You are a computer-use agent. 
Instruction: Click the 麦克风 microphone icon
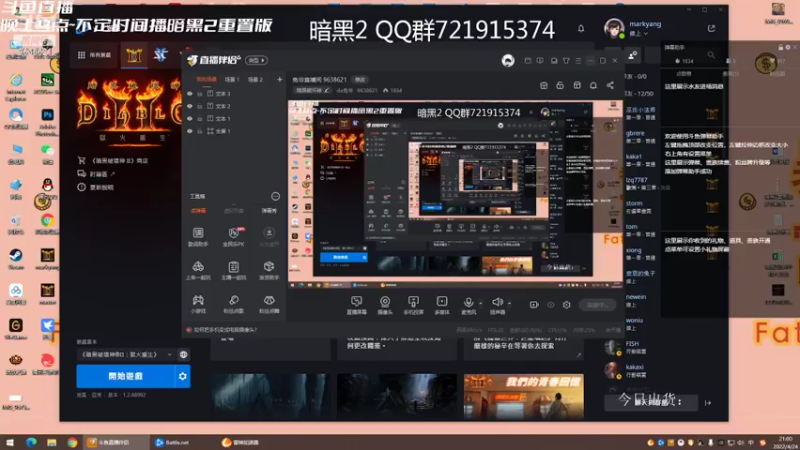coord(468,305)
